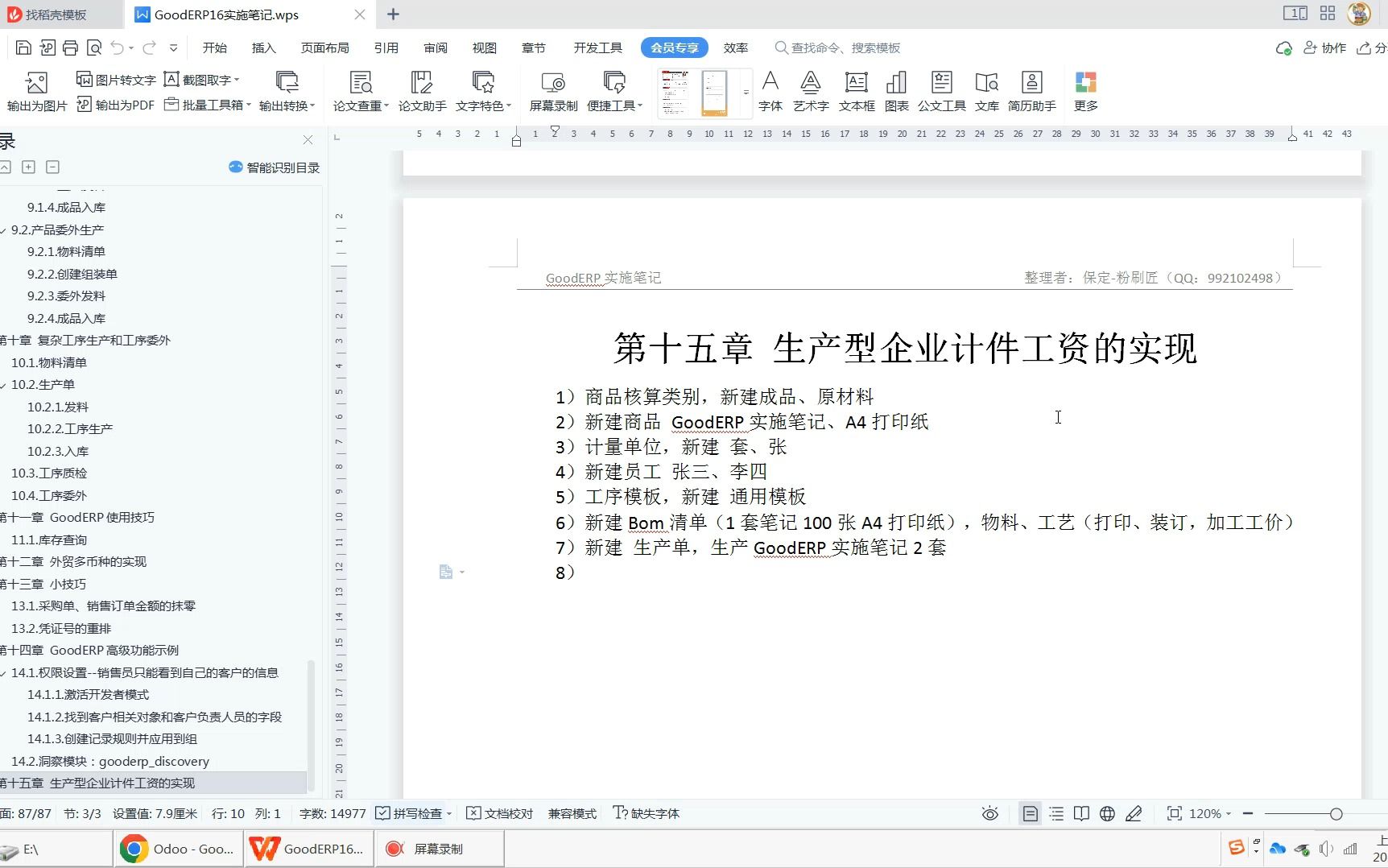
Task: Start 屏幕录制 screen recording tool
Action: (x=553, y=92)
